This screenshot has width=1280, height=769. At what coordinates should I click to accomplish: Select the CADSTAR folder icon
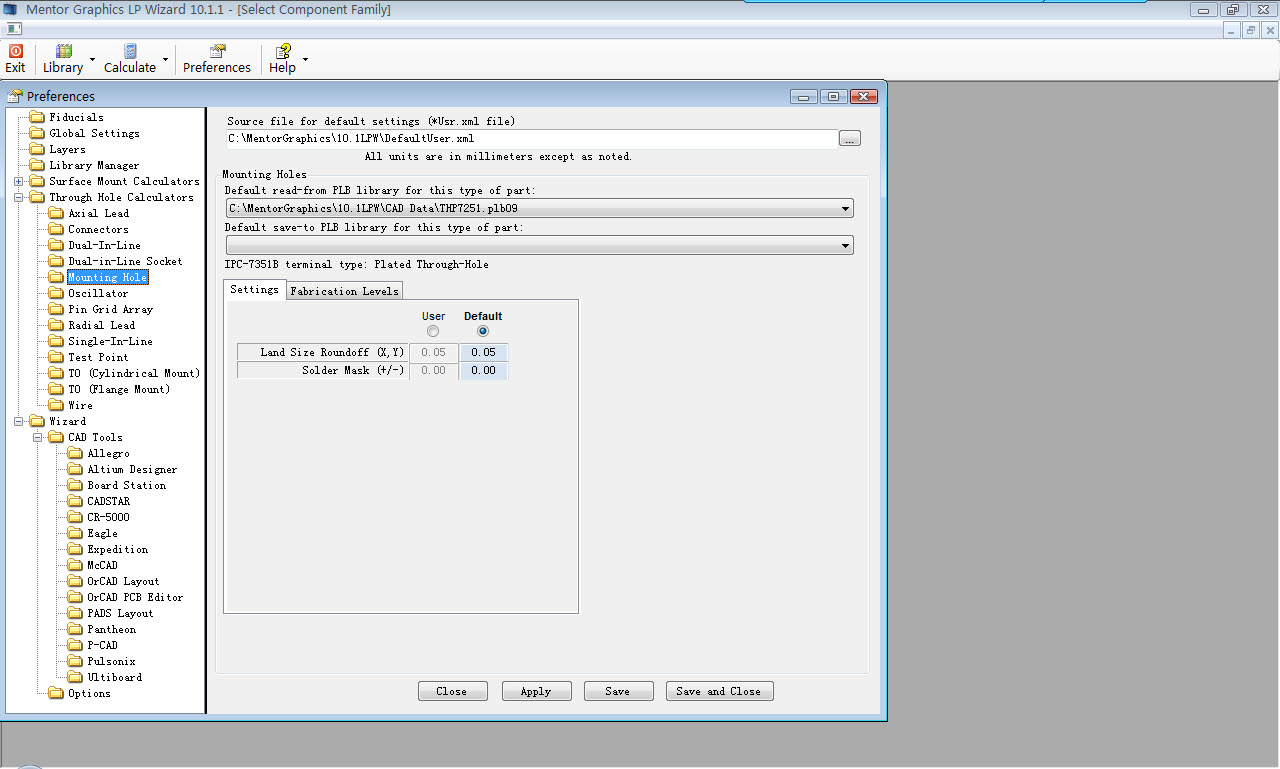75,501
